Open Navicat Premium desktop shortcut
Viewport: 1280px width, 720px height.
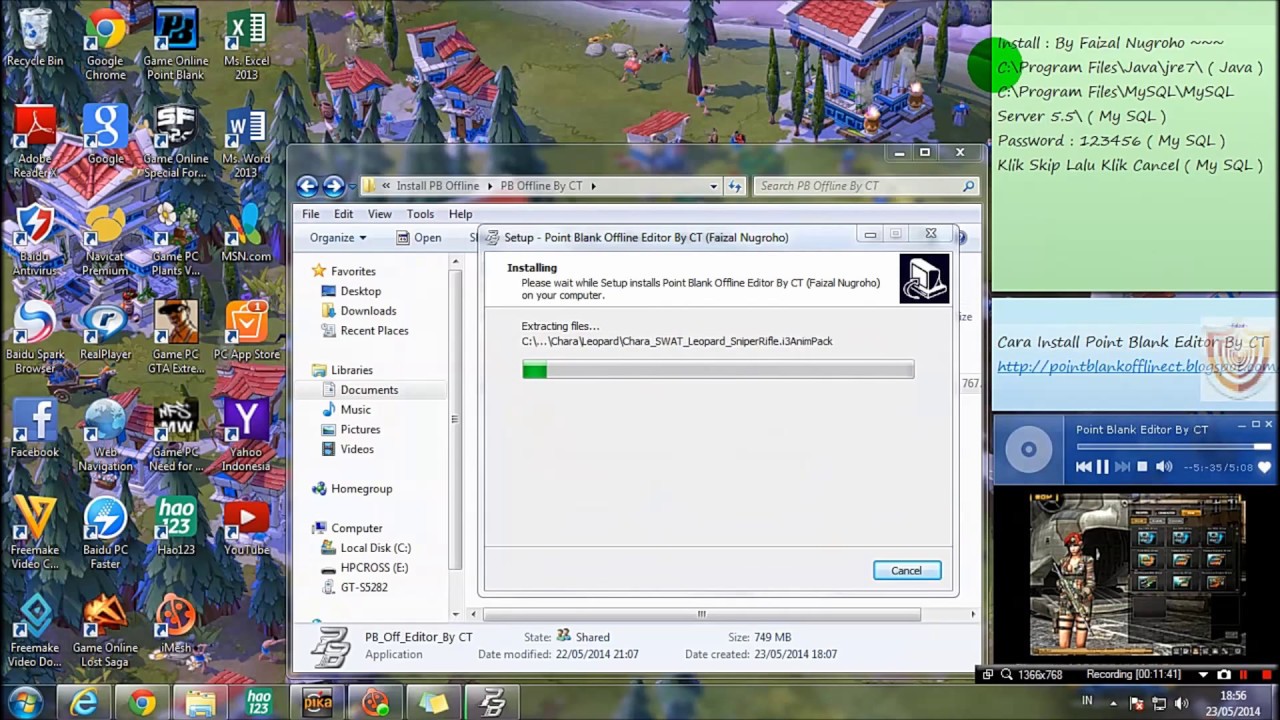(x=105, y=241)
